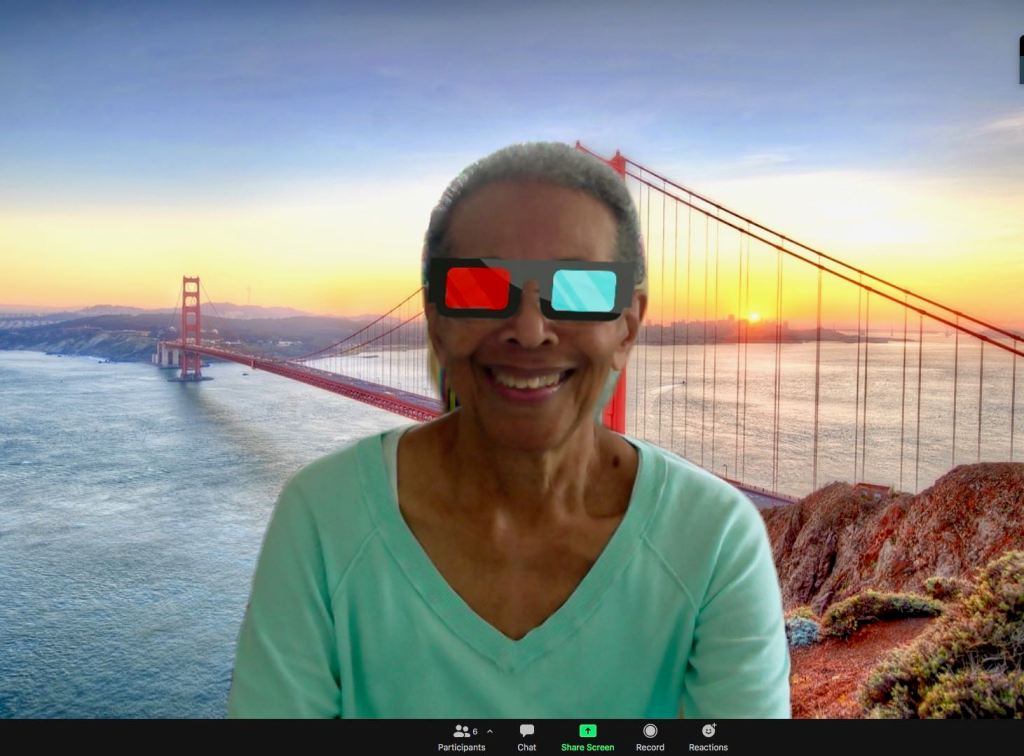Click the green Share Screen label
The height and width of the screenshot is (756, 1024).
point(587,747)
